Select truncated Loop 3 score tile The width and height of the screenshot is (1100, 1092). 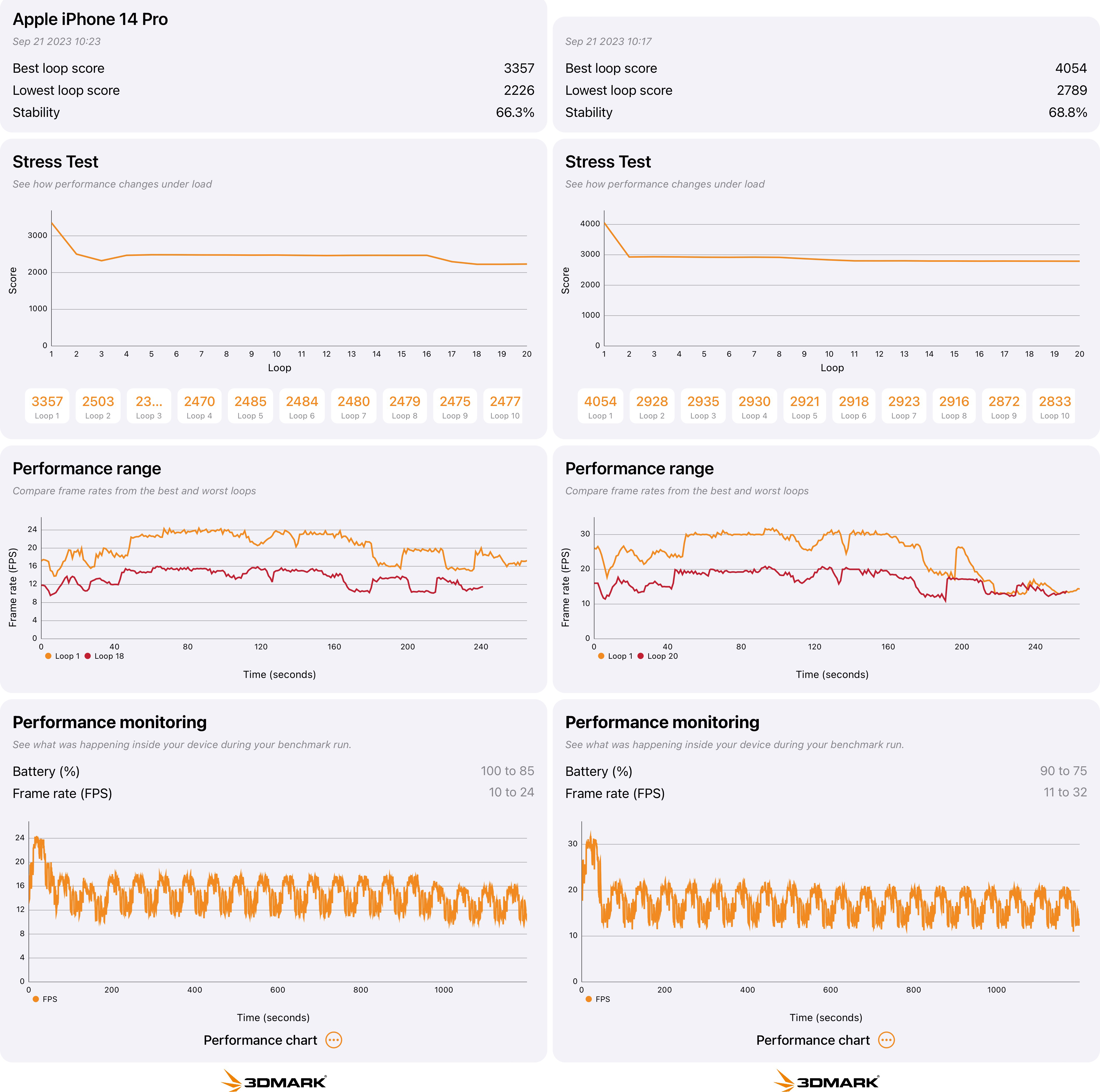[x=149, y=406]
